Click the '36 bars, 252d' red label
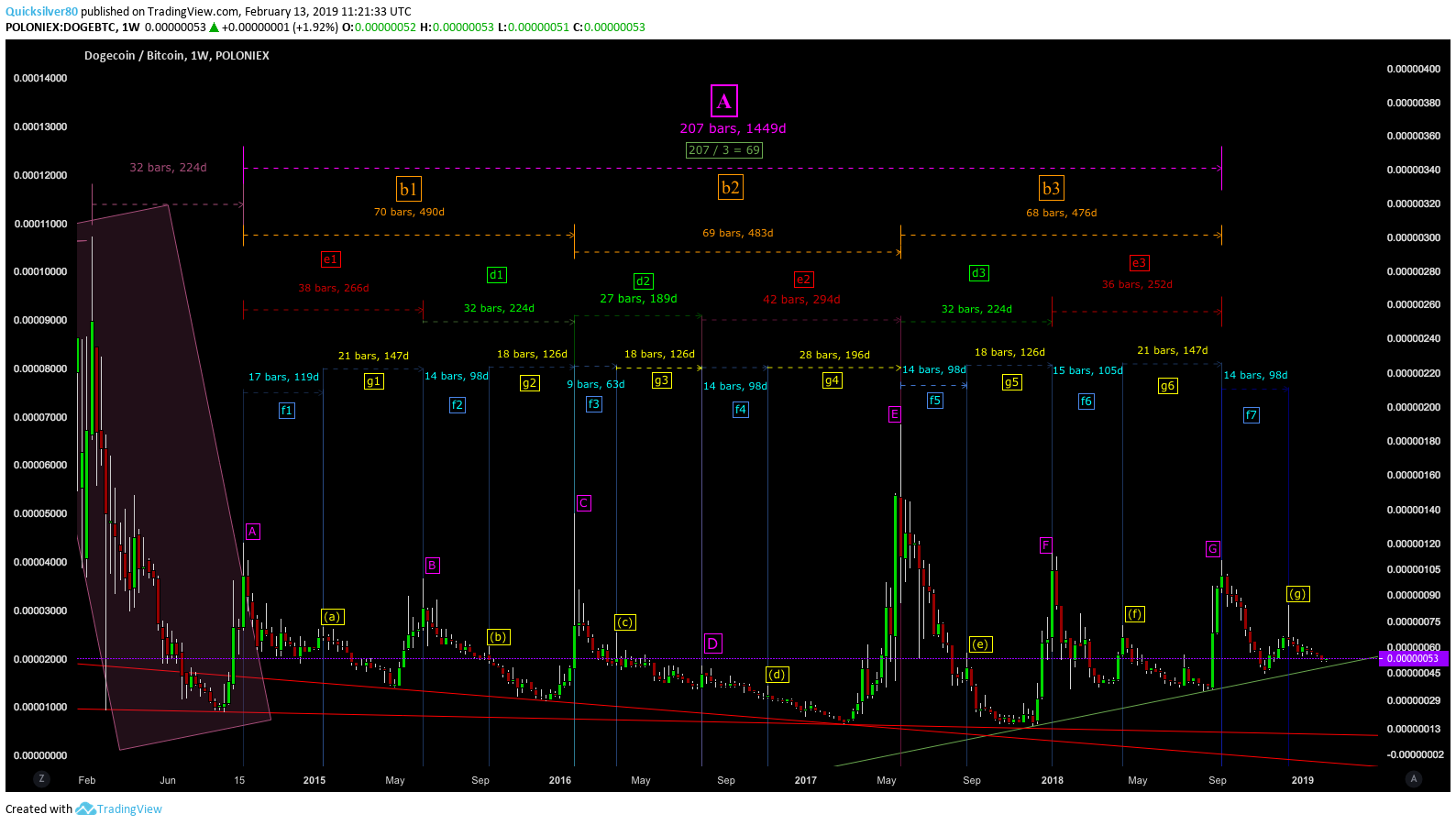Viewport: 1456px width, 825px height. 1137,285
